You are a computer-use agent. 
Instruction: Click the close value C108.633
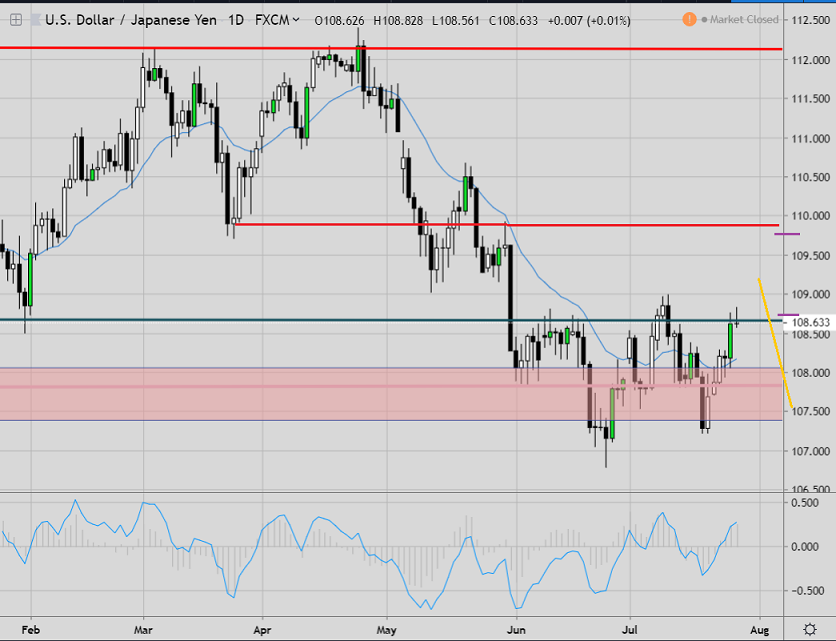(x=513, y=21)
